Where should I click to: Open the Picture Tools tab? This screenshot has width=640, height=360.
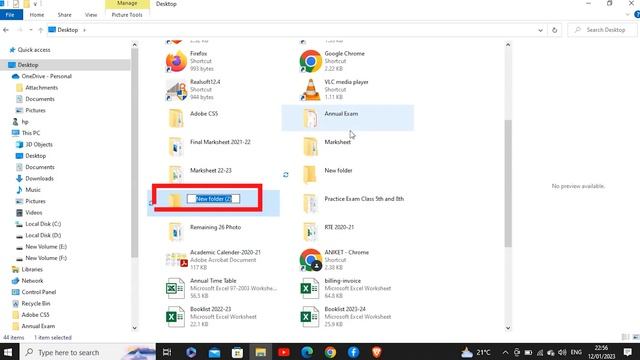coord(127,15)
